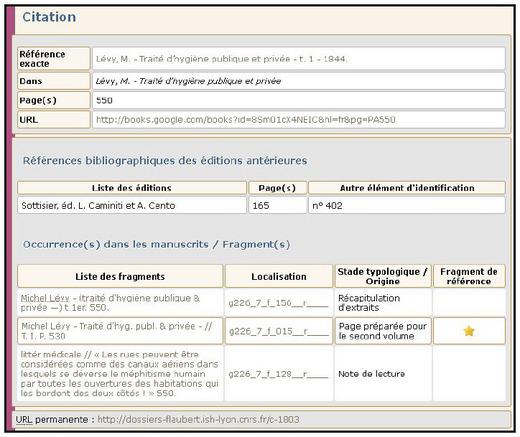Screen dimensions: 520x437
Task: Click 'Liste des éditions' column header
Action: tap(132, 188)
